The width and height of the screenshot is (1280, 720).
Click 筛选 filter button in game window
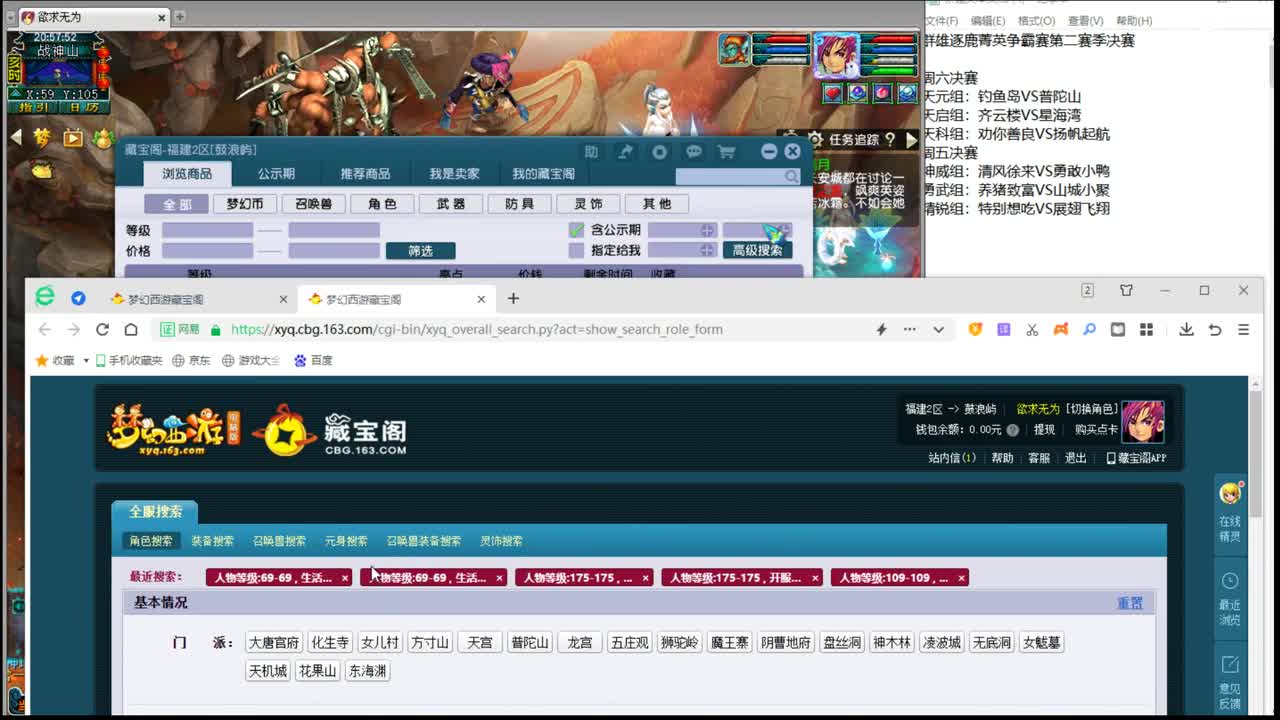[420, 251]
